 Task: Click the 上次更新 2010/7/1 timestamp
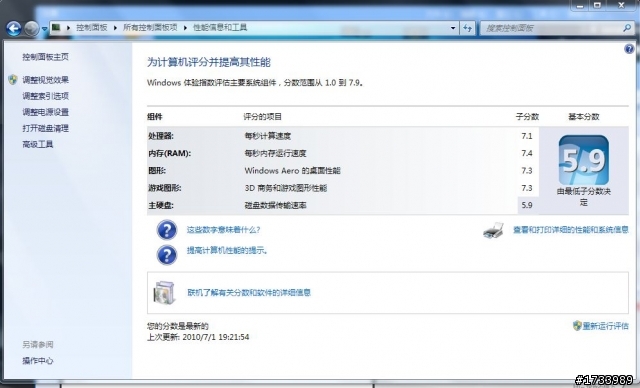pyautogui.click(x=198, y=337)
